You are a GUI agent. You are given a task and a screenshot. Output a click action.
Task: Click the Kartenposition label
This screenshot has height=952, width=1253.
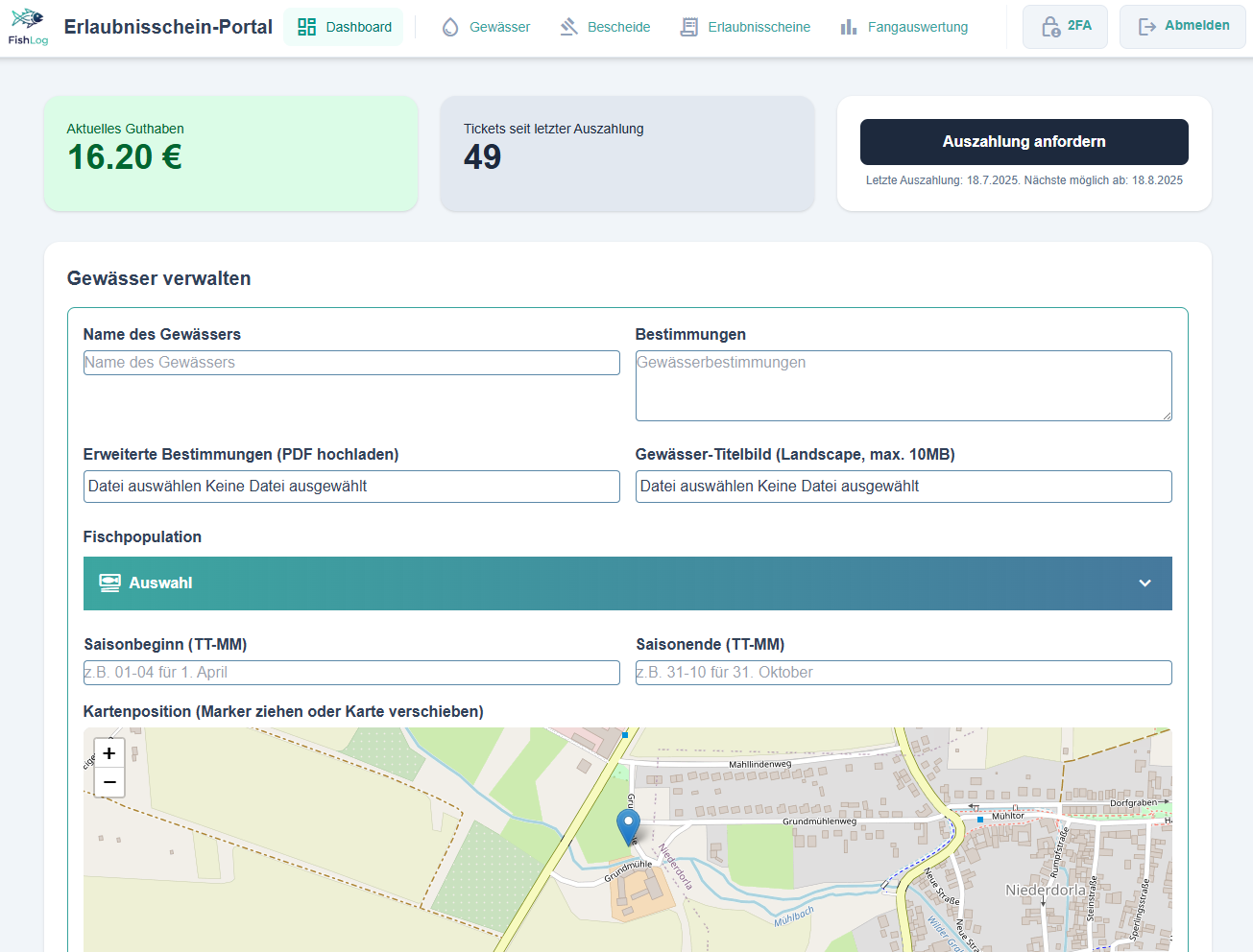(283, 712)
